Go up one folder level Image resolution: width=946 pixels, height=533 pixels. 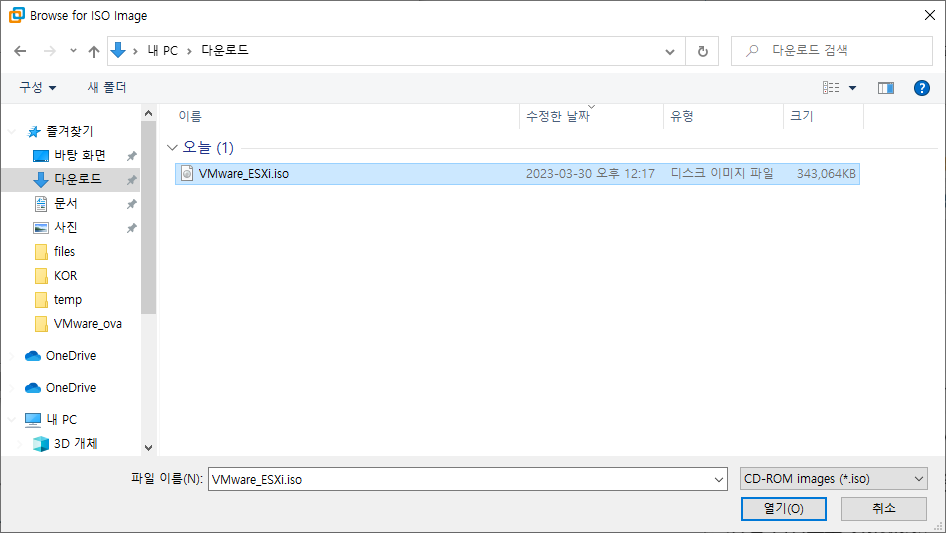[94, 51]
